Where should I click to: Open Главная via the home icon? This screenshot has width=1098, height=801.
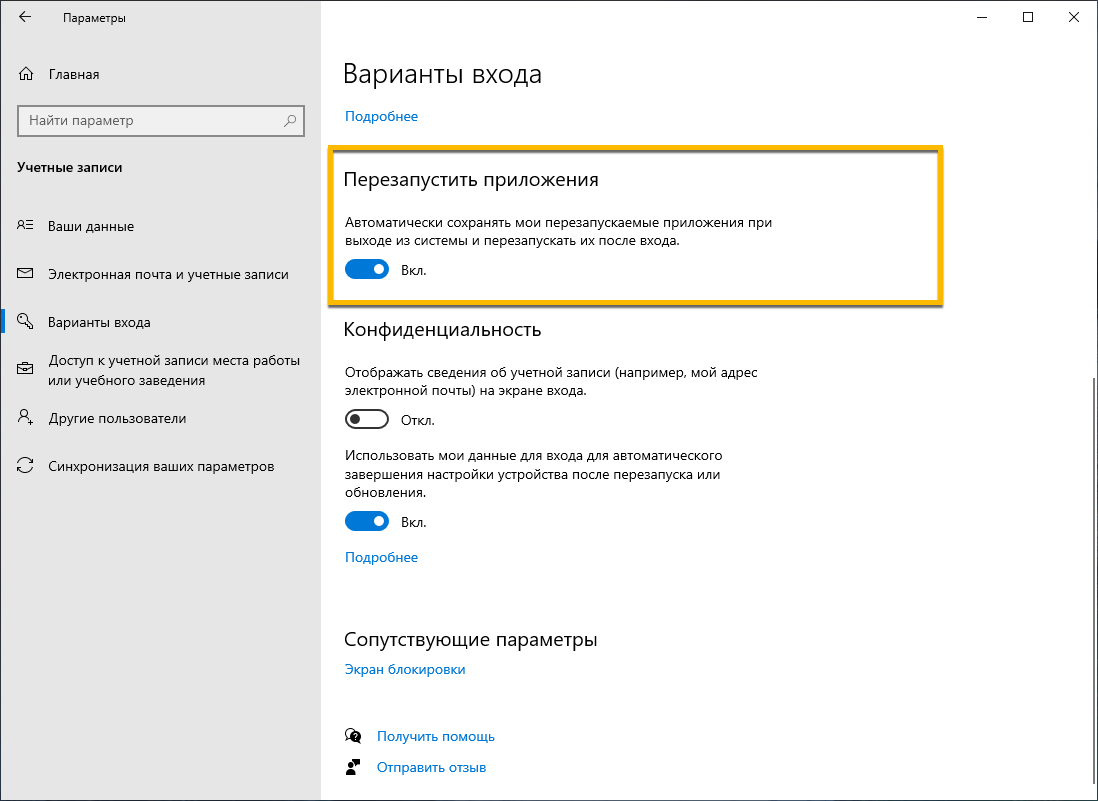(x=24, y=74)
